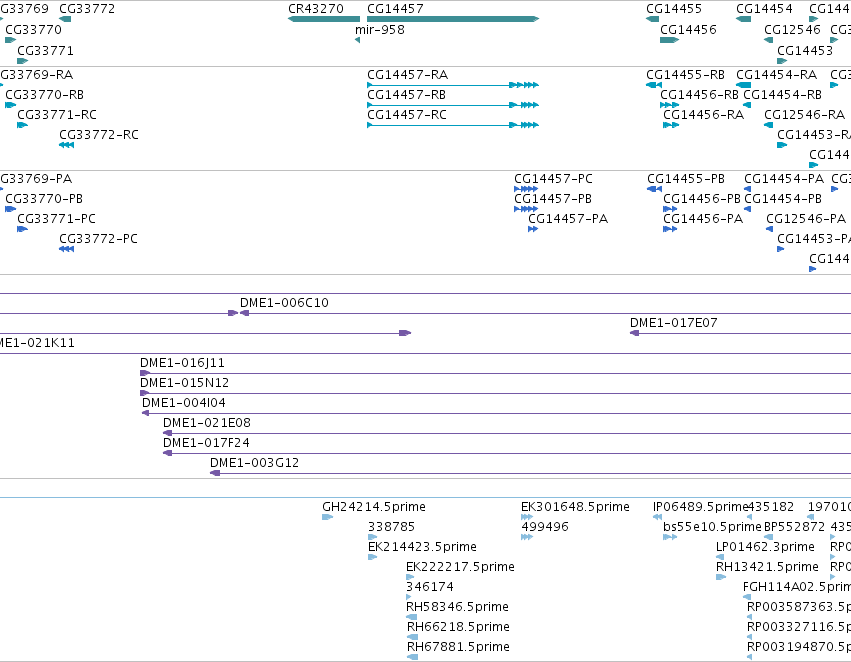The image size is (851, 662).
Task: Select gene label CG33772
Action: pos(87,9)
